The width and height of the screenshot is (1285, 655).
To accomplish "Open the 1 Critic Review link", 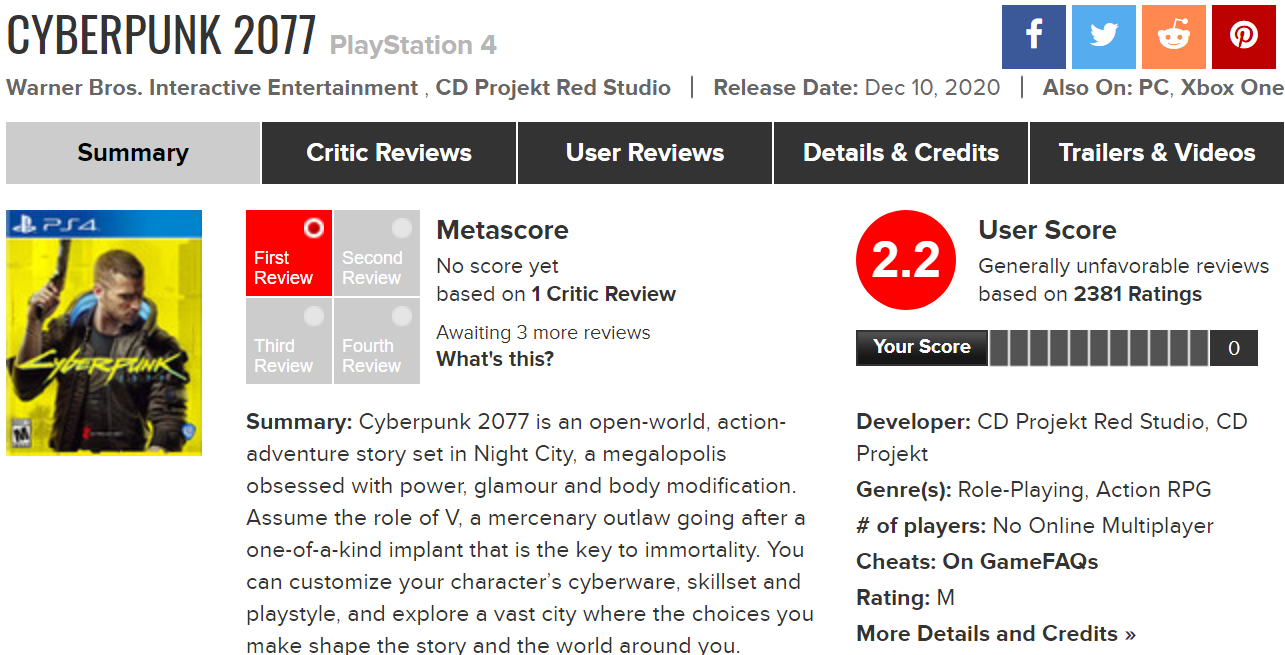I will [x=603, y=294].
